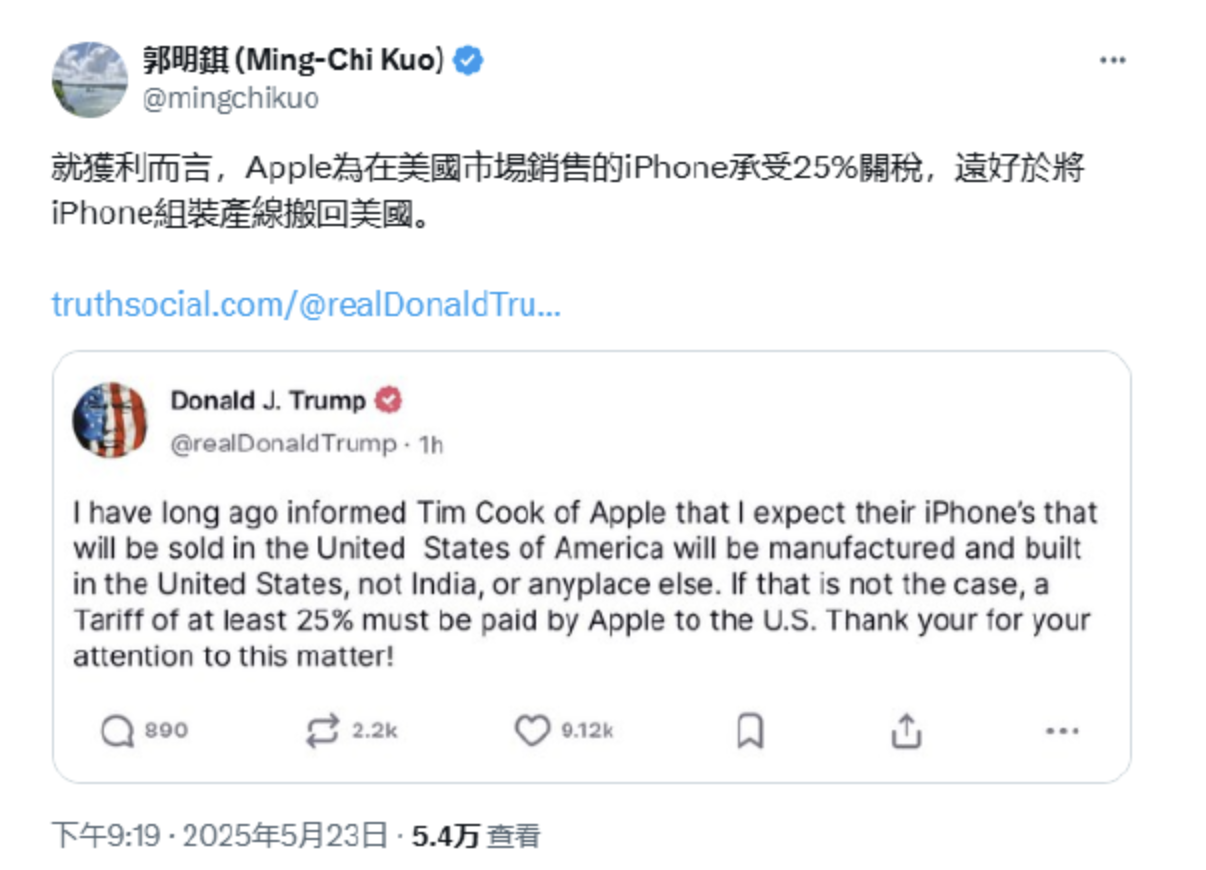Click the tweet timestamp 下午9:19 · 2025年5月23日

tap(219, 836)
